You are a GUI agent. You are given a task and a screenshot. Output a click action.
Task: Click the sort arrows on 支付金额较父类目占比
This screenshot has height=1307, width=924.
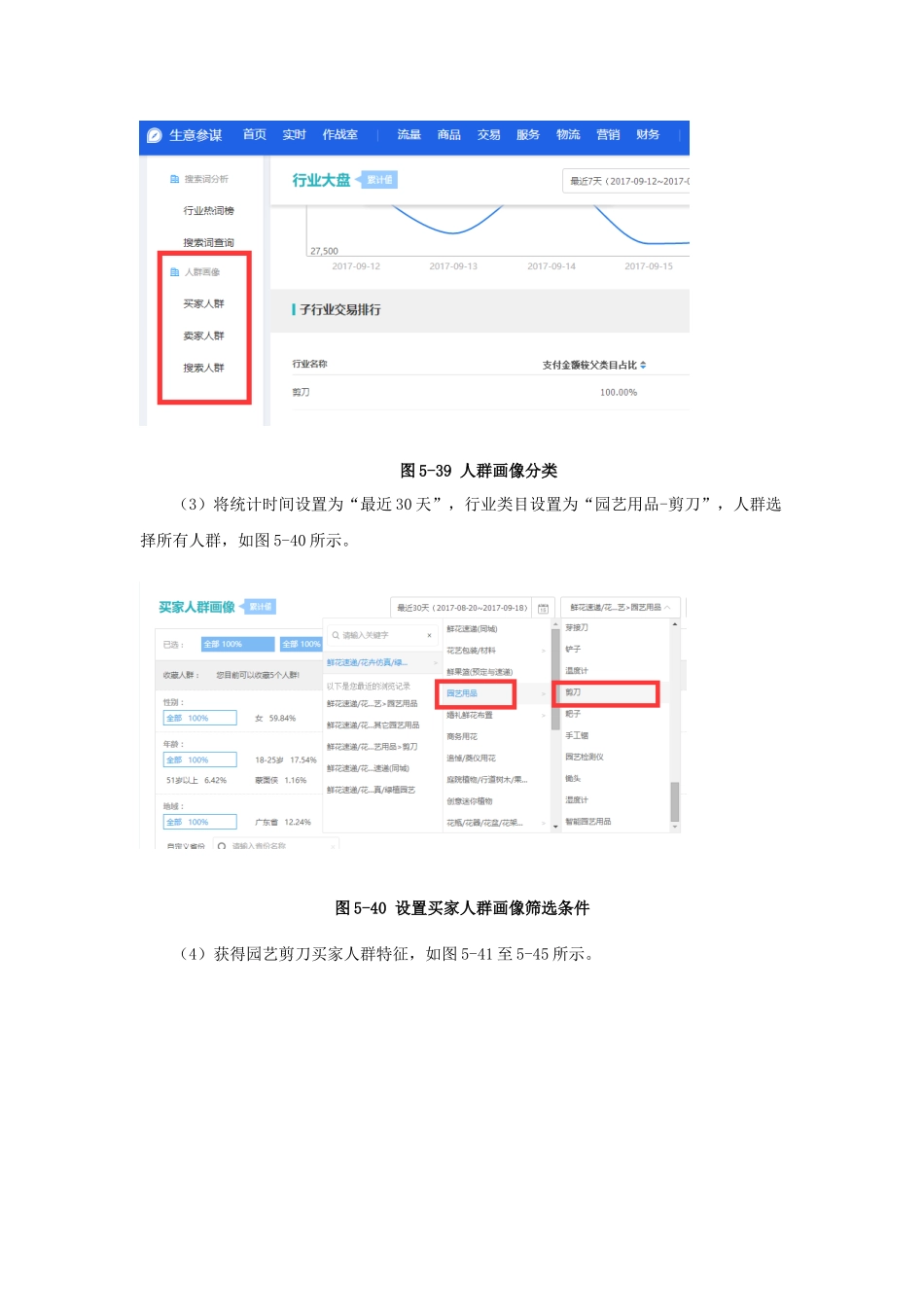(x=645, y=364)
